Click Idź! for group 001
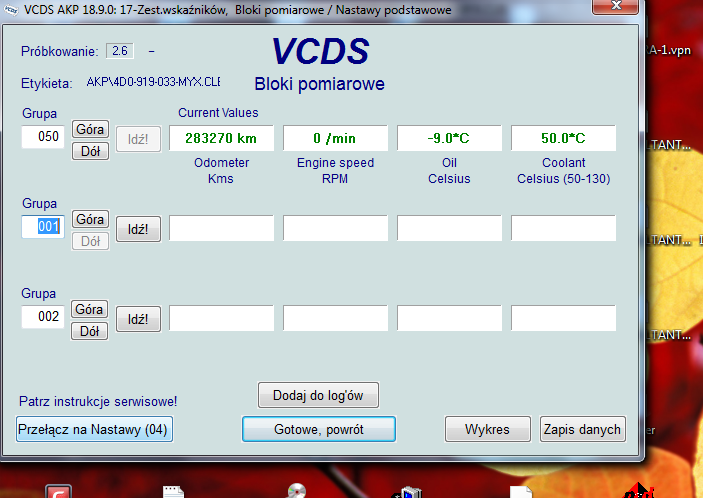The width and height of the screenshot is (703, 498). (x=138, y=229)
